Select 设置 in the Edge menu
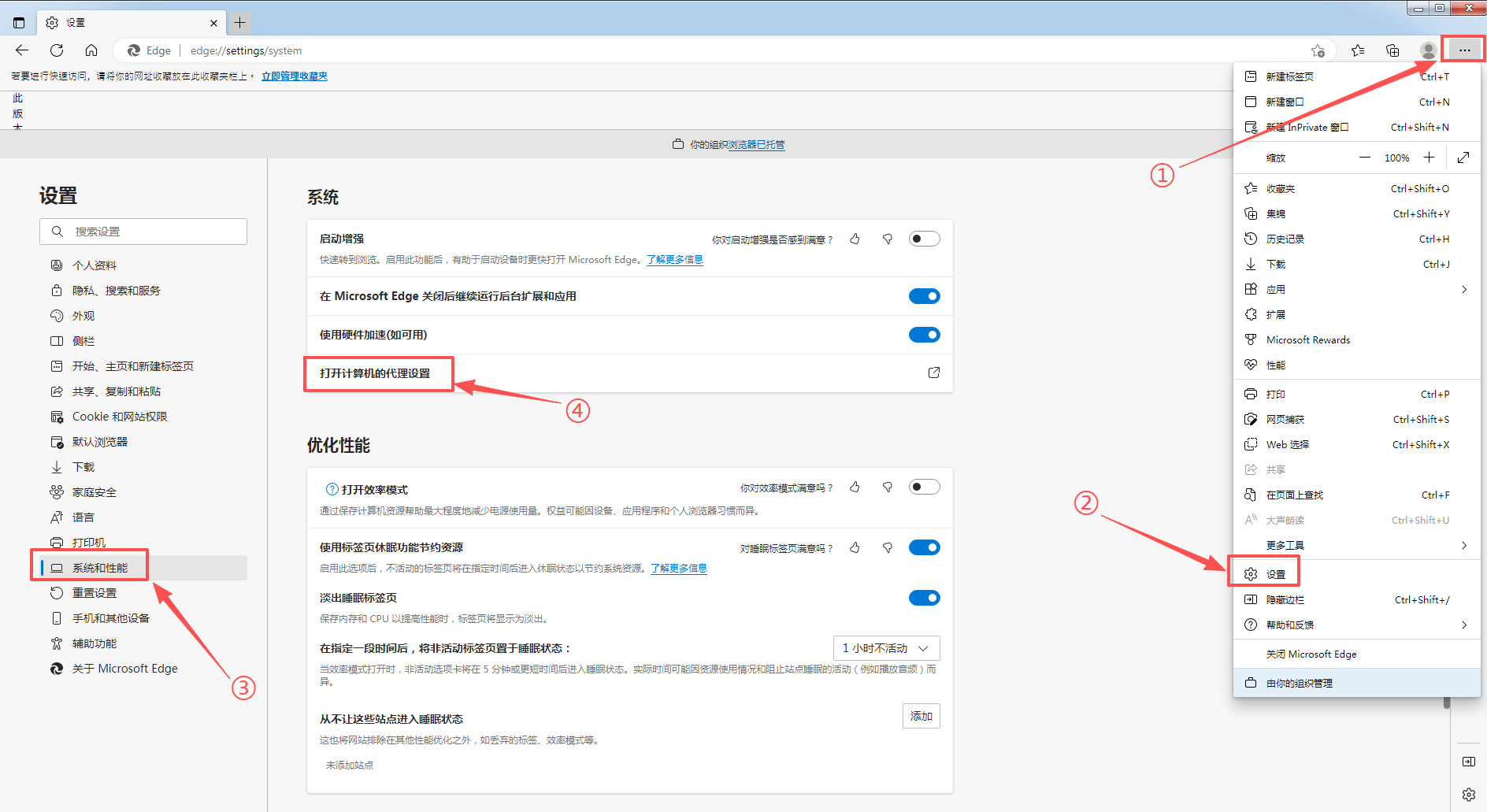Screen dimensions: 1487x812 pos(1275,574)
